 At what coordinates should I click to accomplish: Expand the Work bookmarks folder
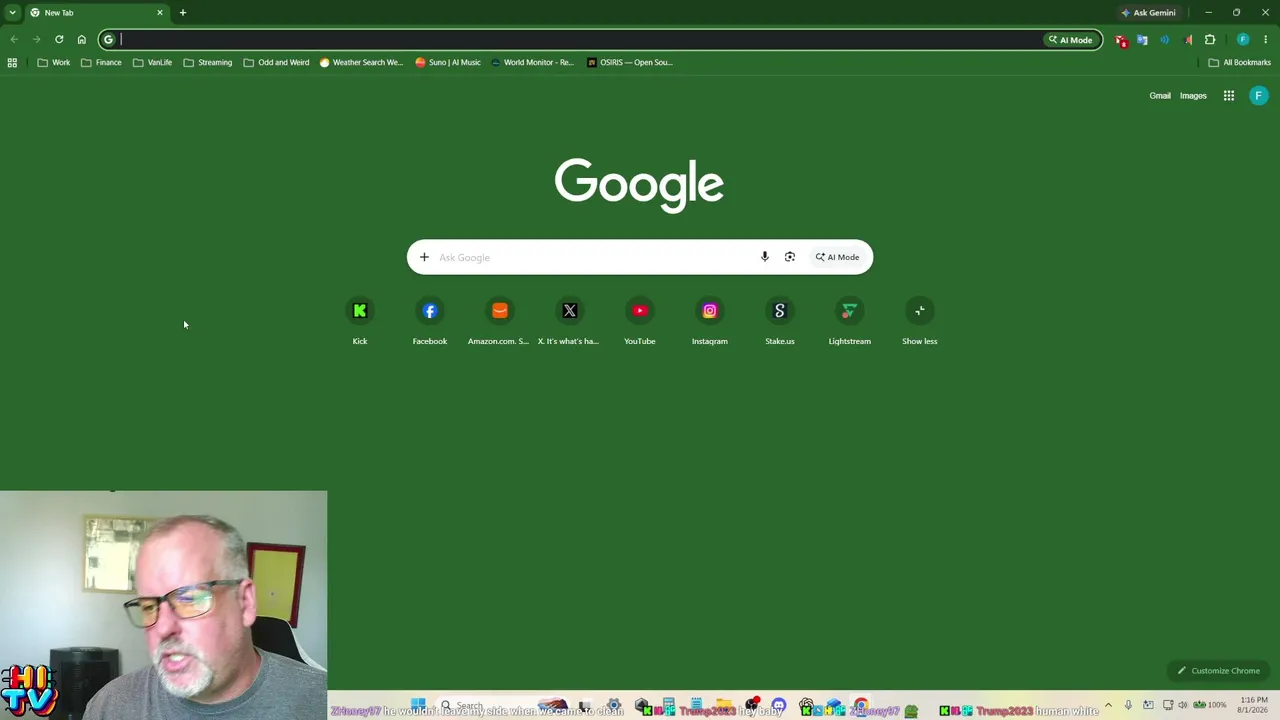pos(54,62)
